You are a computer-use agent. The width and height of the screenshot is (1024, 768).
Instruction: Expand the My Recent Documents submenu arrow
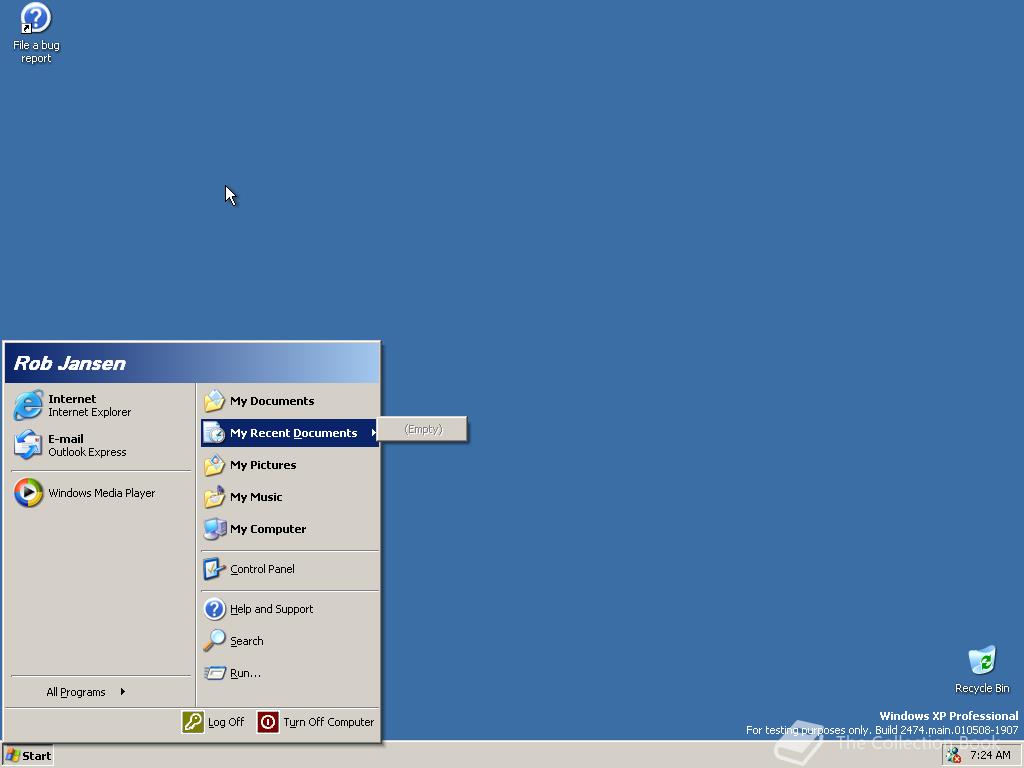coord(374,432)
